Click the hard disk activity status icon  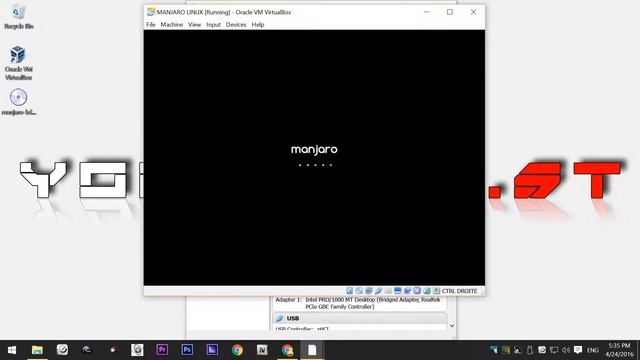(349, 291)
